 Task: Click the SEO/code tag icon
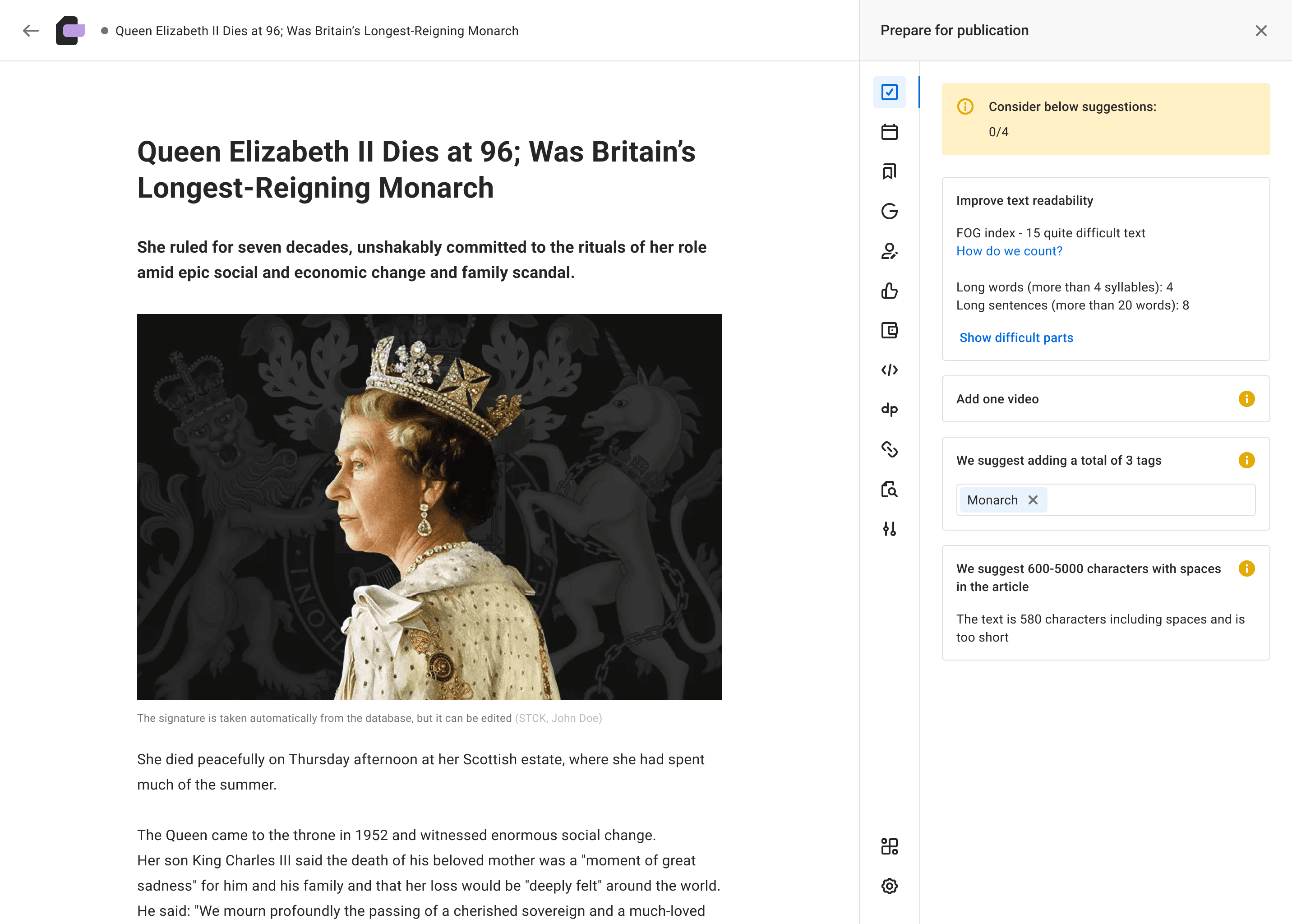point(890,370)
